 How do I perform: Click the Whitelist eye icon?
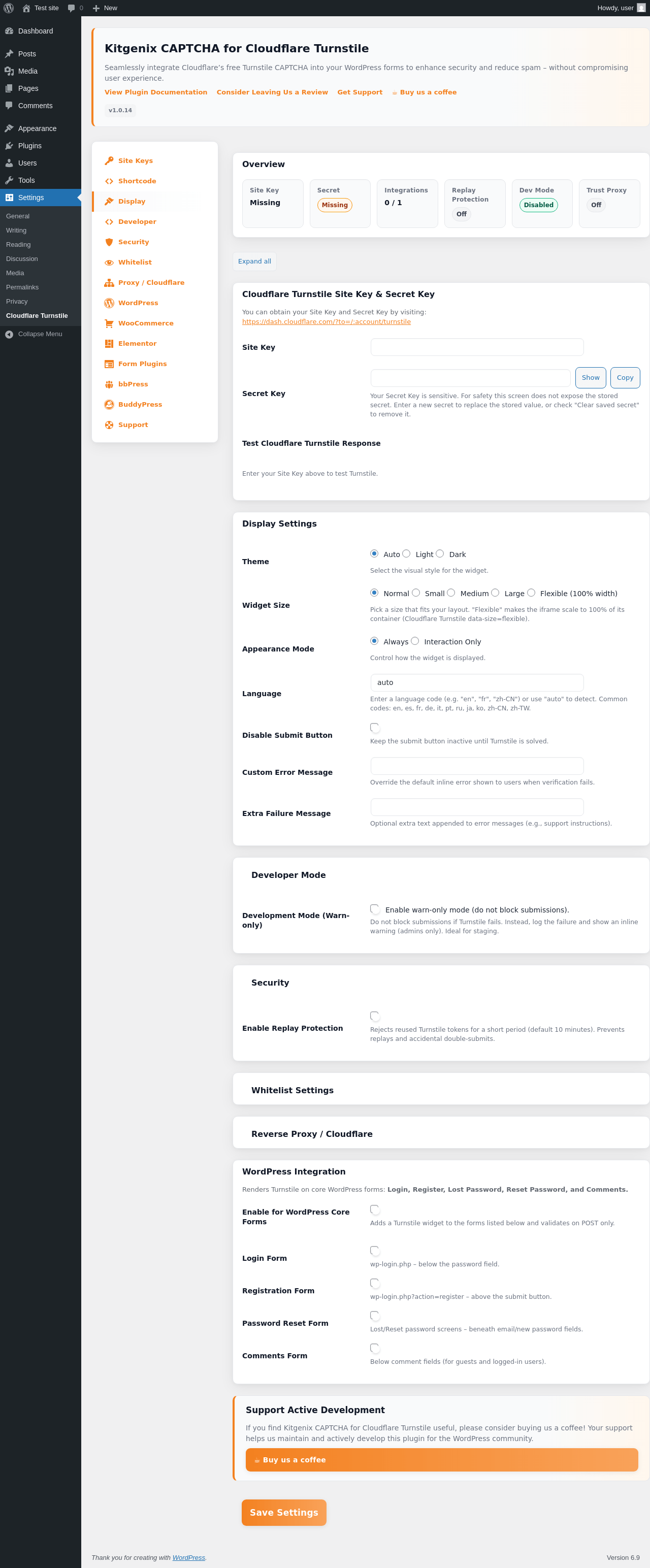pos(109,263)
